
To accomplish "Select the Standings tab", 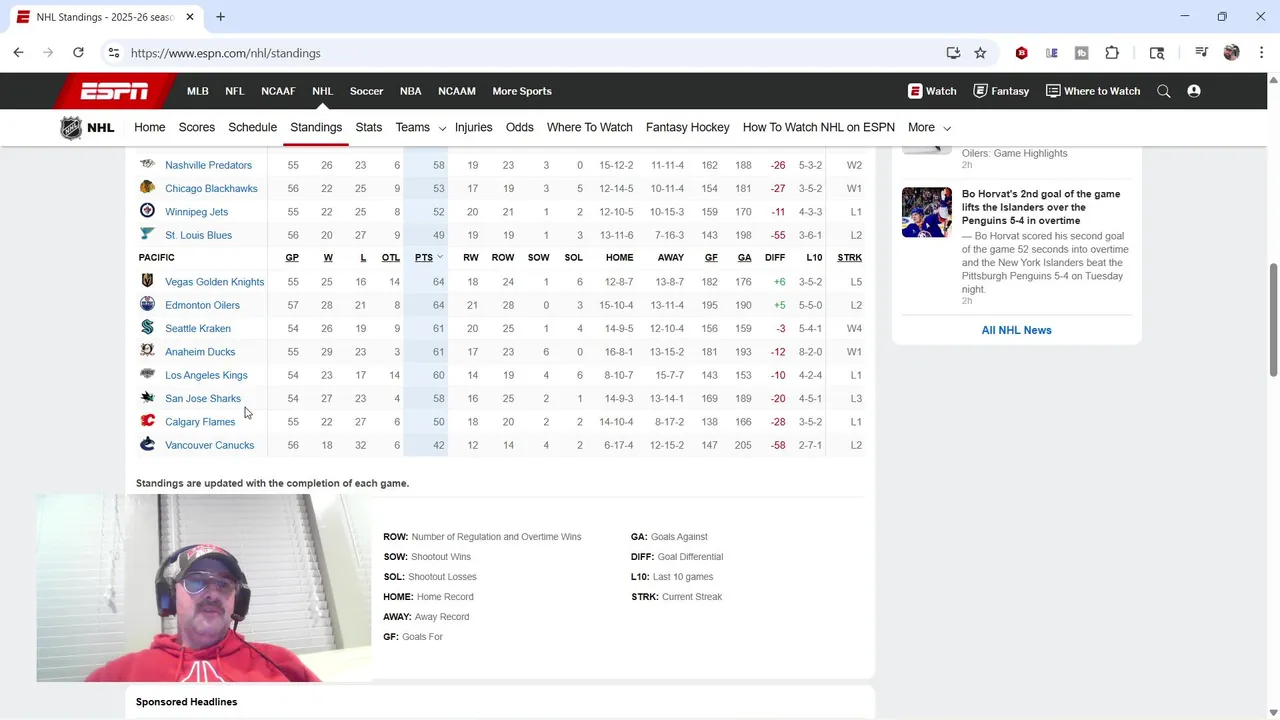I will [316, 127].
